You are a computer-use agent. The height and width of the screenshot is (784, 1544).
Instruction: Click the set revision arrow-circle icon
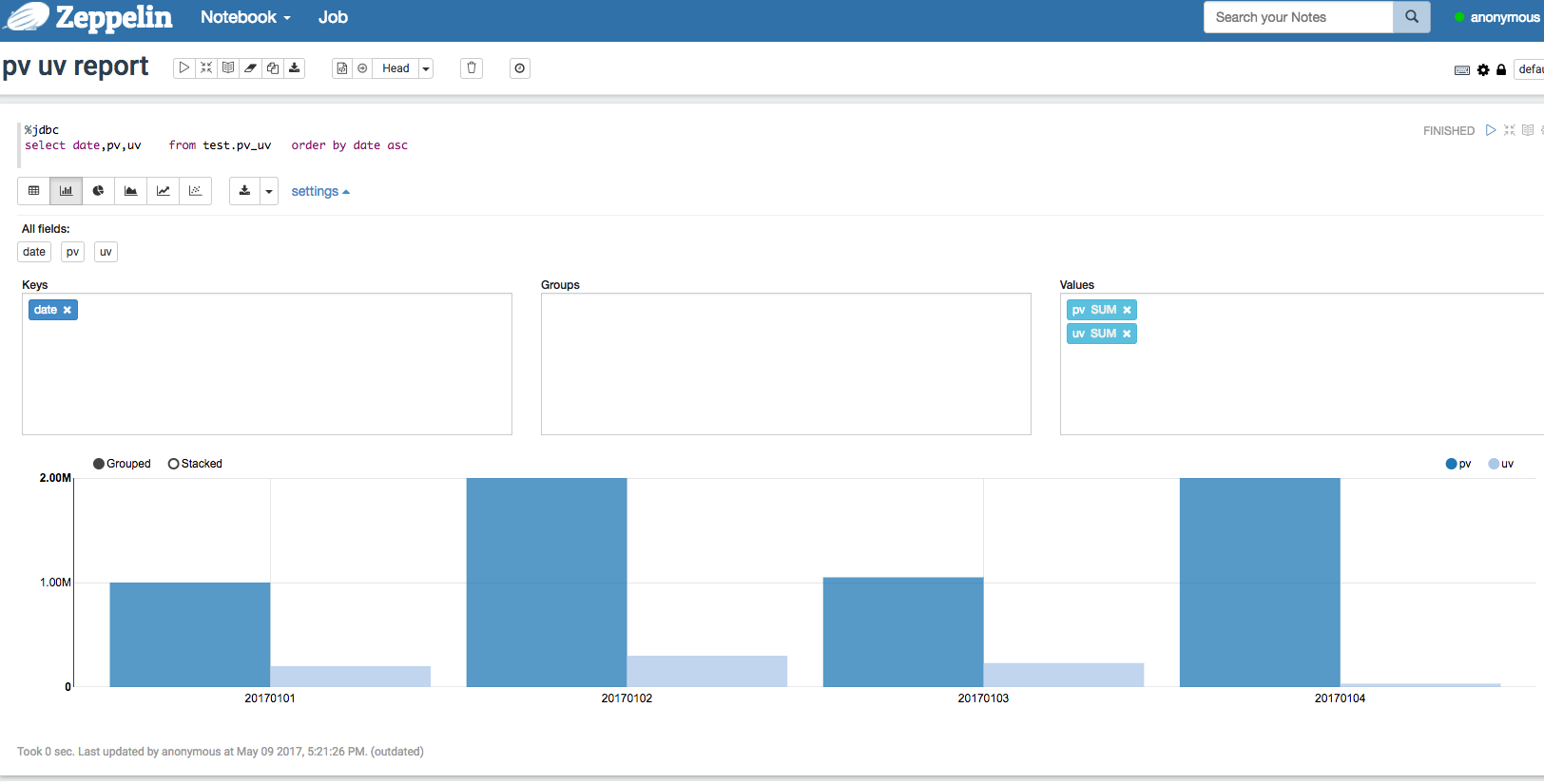tap(362, 68)
